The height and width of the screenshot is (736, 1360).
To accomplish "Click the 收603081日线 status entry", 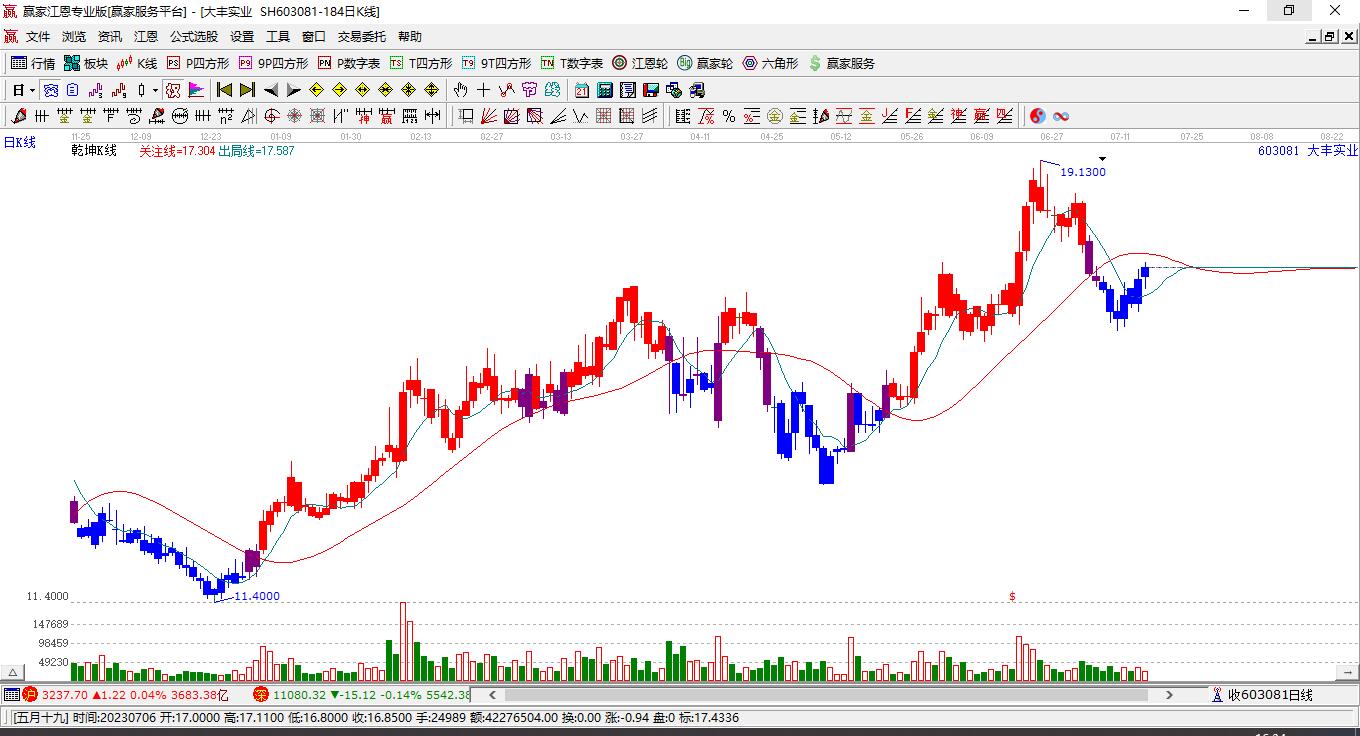I will click(x=1270, y=695).
